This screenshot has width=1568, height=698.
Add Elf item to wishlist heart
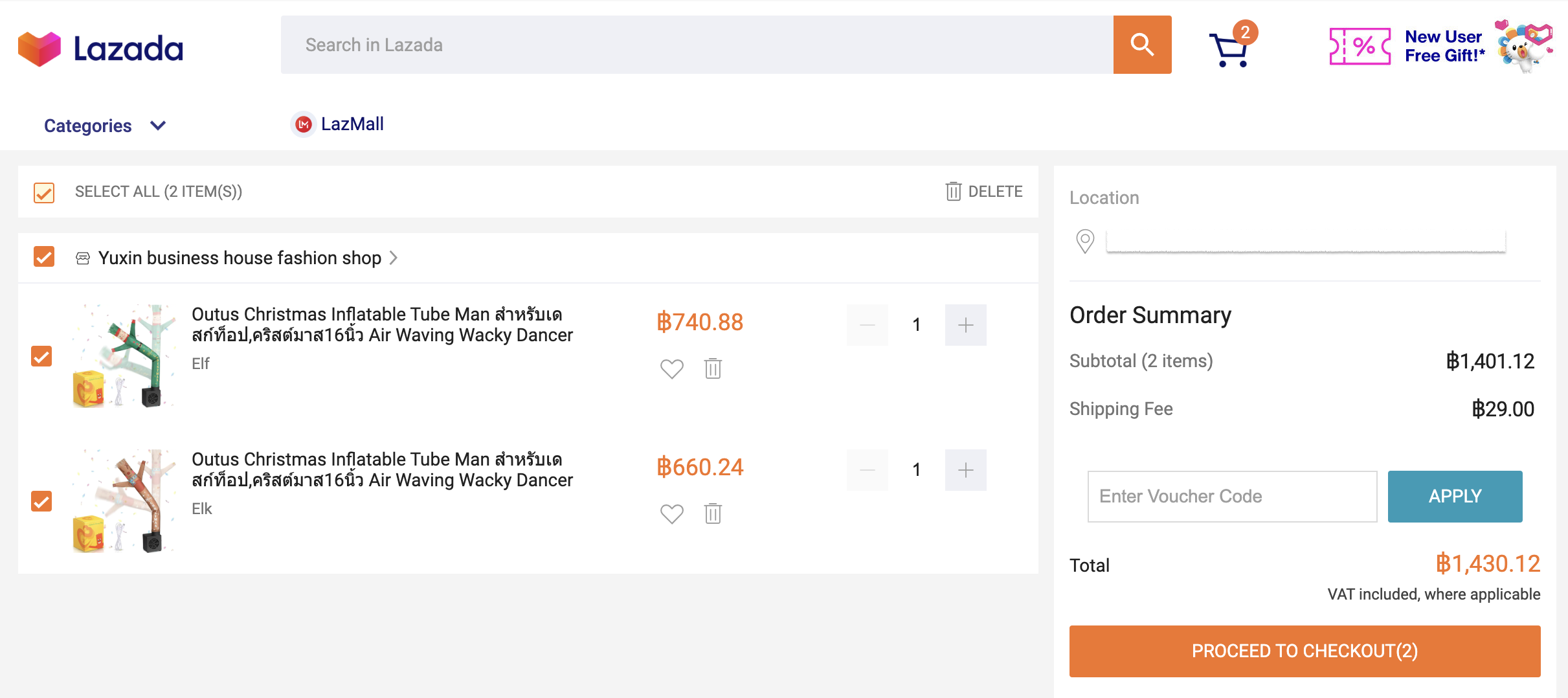[671, 368]
